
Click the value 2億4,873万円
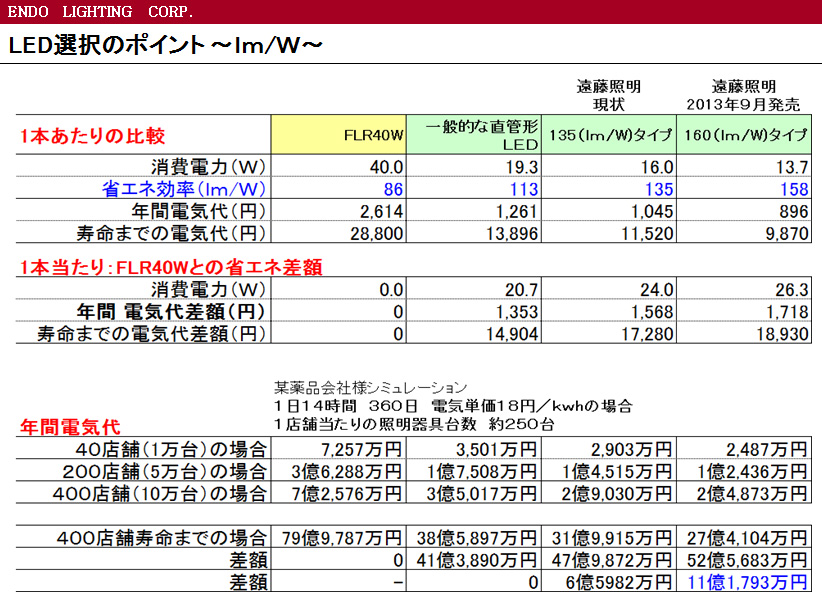(x=752, y=494)
